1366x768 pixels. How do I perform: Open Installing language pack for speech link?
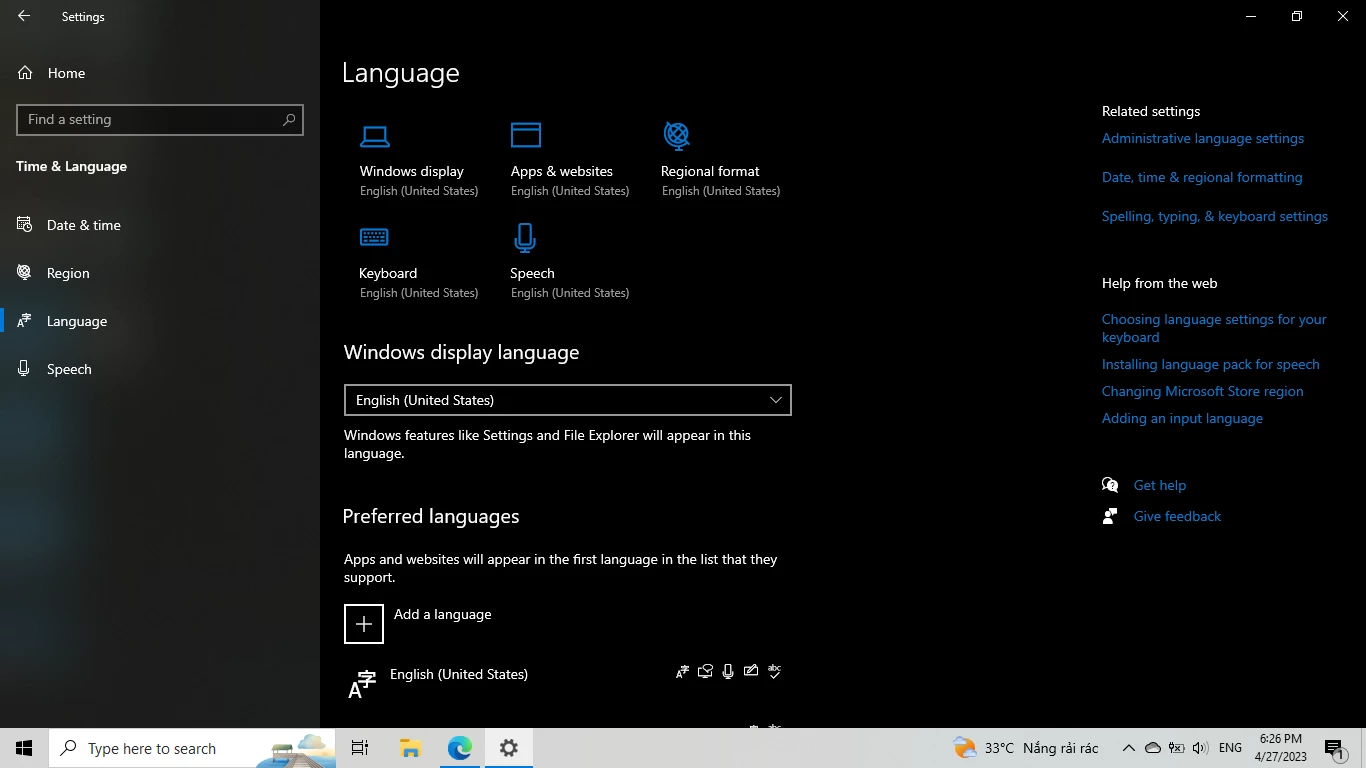(1210, 364)
